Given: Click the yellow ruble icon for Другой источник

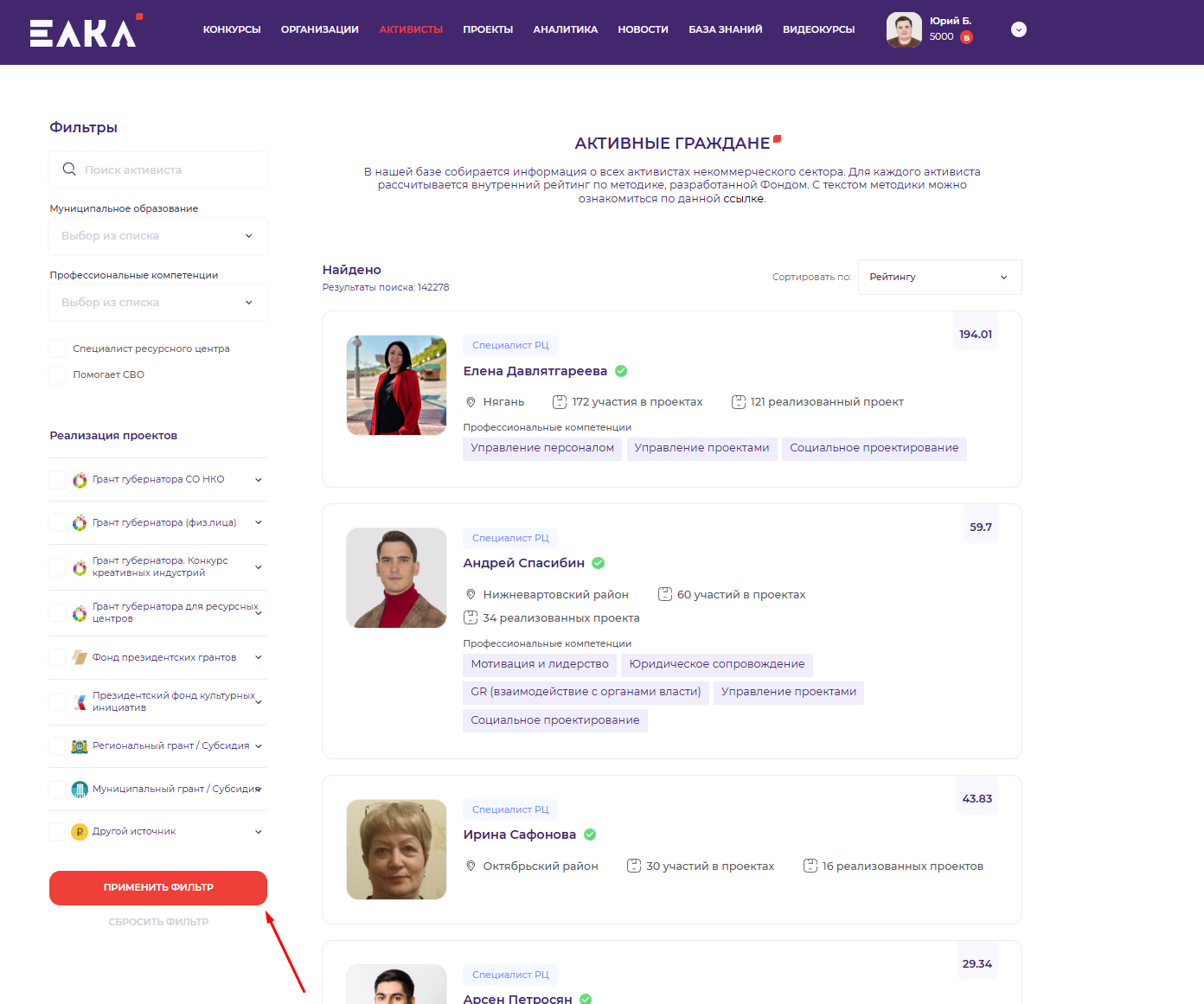Looking at the screenshot, I should click(x=80, y=832).
